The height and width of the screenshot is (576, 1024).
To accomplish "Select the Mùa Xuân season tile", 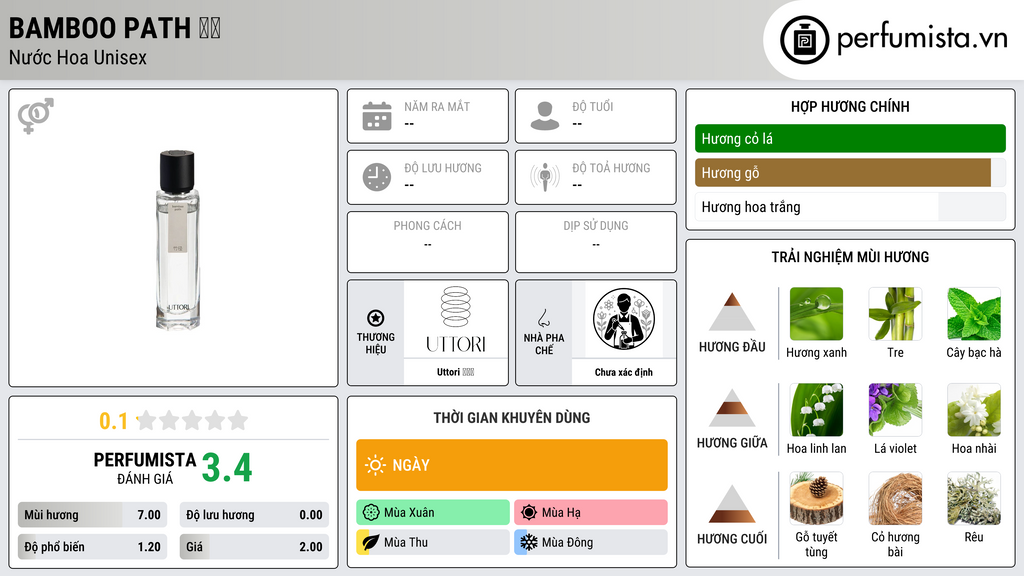I will (x=432, y=513).
